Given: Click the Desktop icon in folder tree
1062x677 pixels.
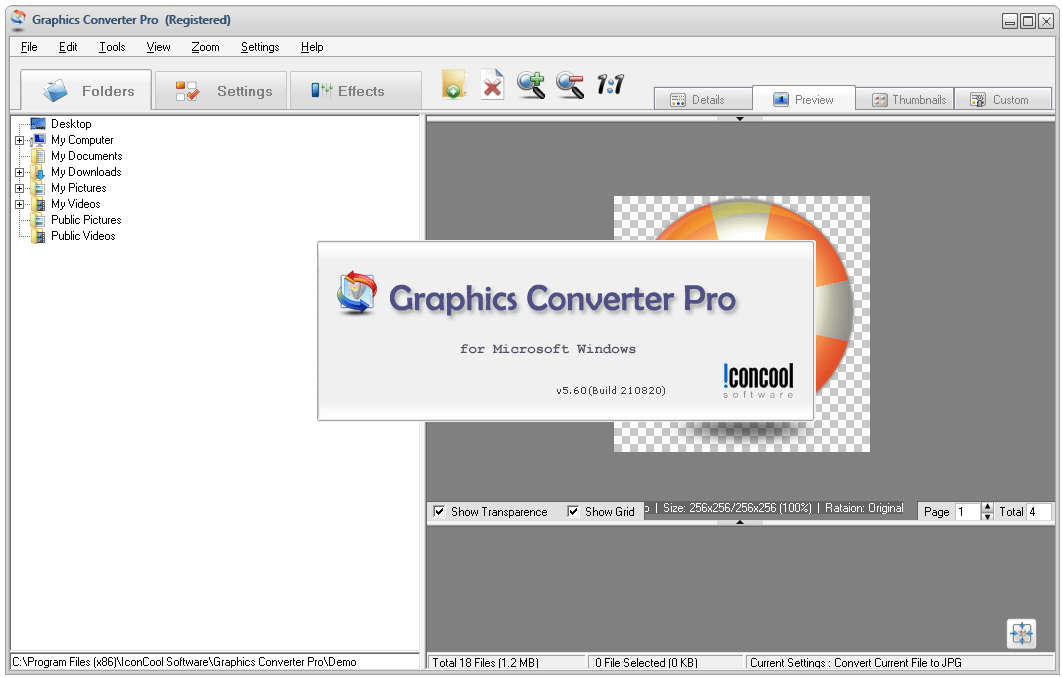Looking at the screenshot, I should click(x=38, y=124).
